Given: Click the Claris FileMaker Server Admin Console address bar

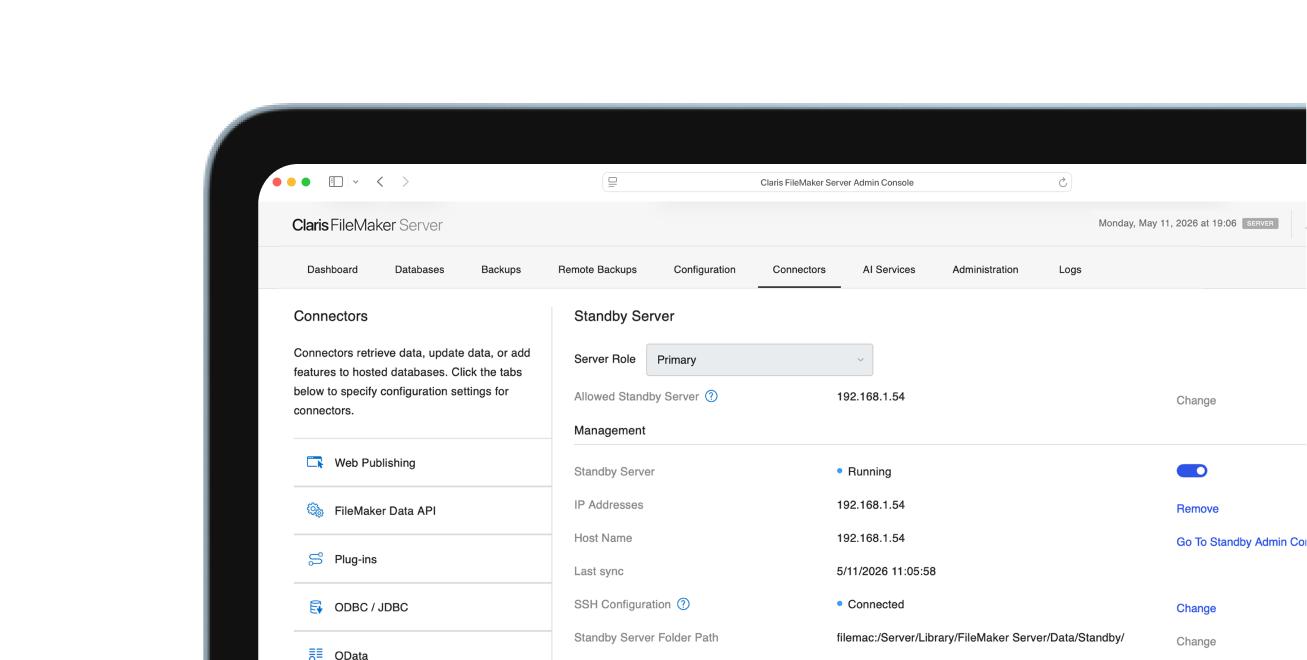Looking at the screenshot, I should (836, 183).
